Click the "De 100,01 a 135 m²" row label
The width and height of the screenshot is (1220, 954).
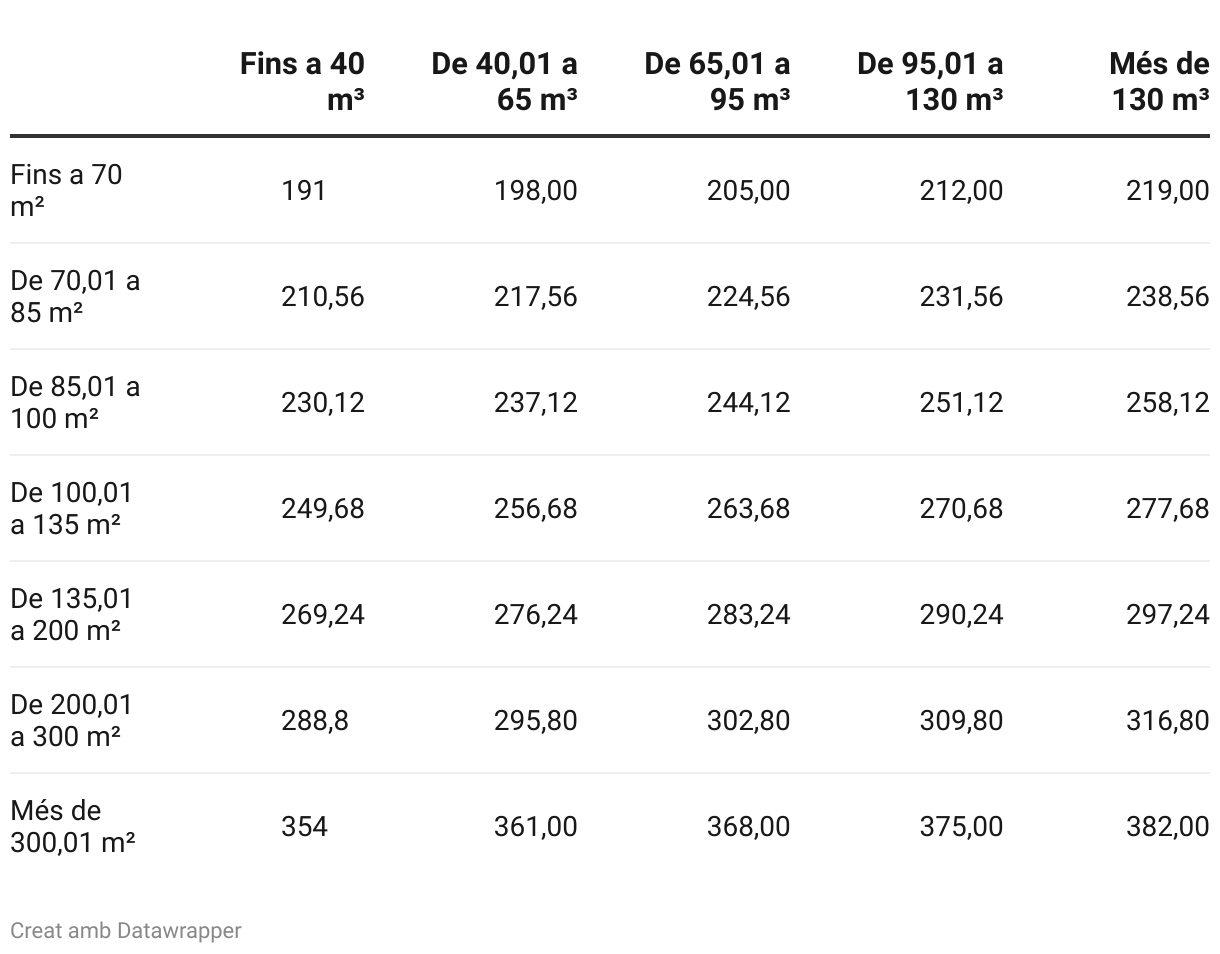(71, 508)
